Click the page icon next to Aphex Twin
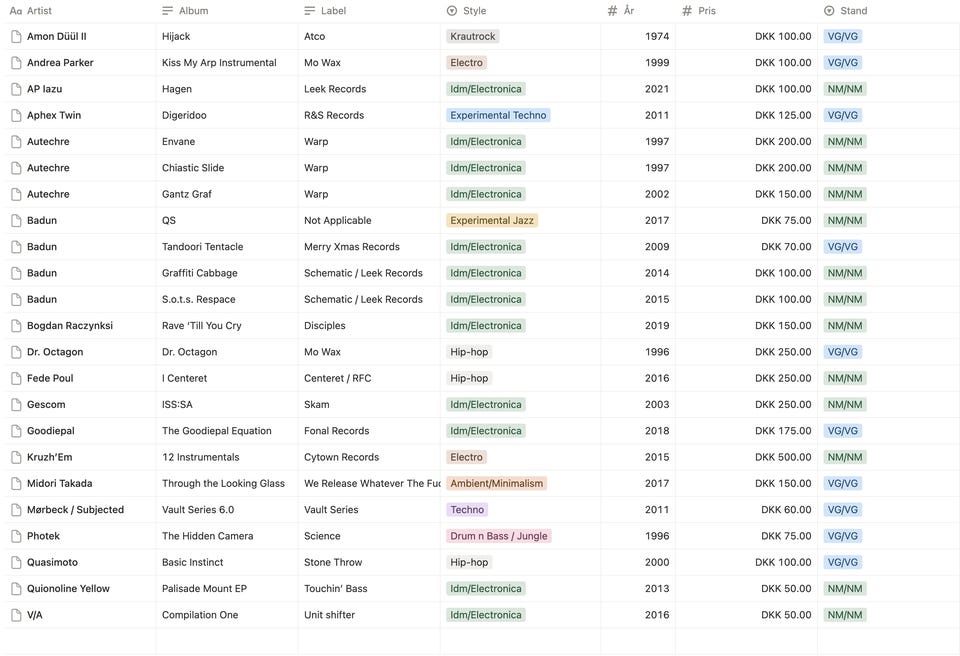Screen dimensions: 960x656 click(16, 115)
